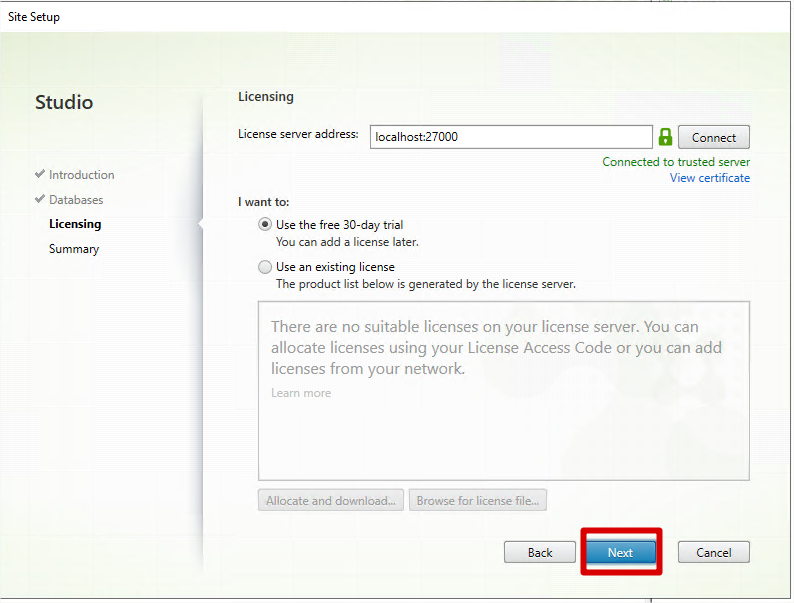Click the Connect button

[713, 137]
